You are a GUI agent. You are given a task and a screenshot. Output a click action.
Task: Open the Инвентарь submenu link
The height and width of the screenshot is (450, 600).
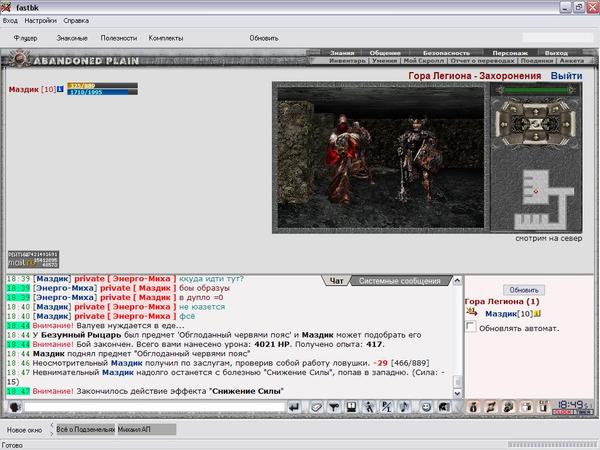pos(348,60)
